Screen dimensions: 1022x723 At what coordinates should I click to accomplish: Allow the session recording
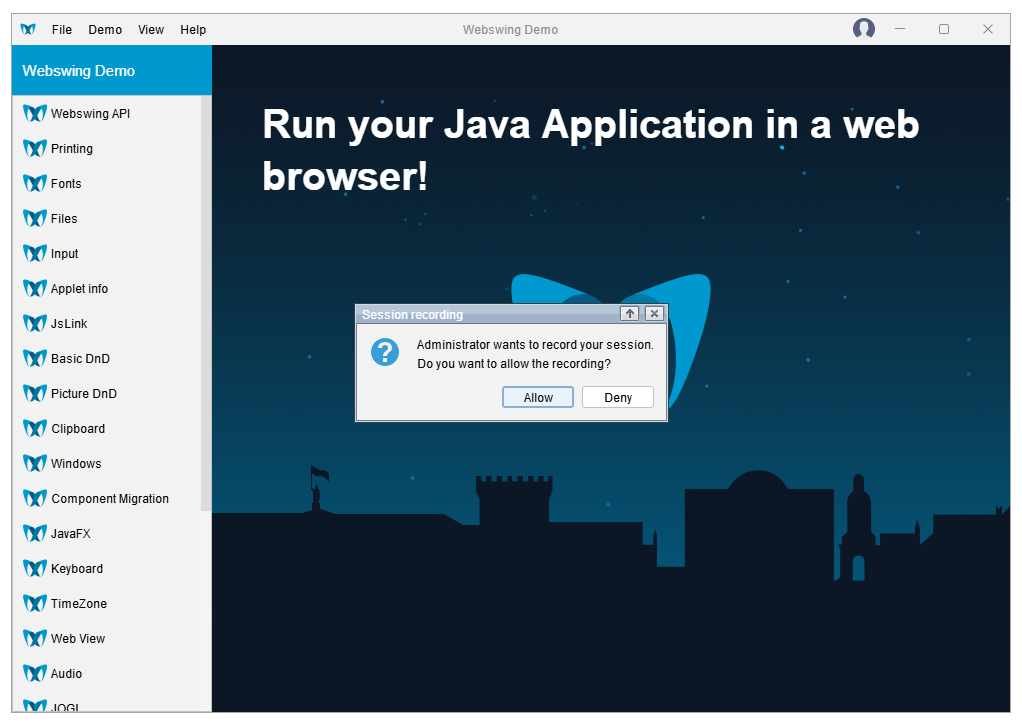click(538, 397)
